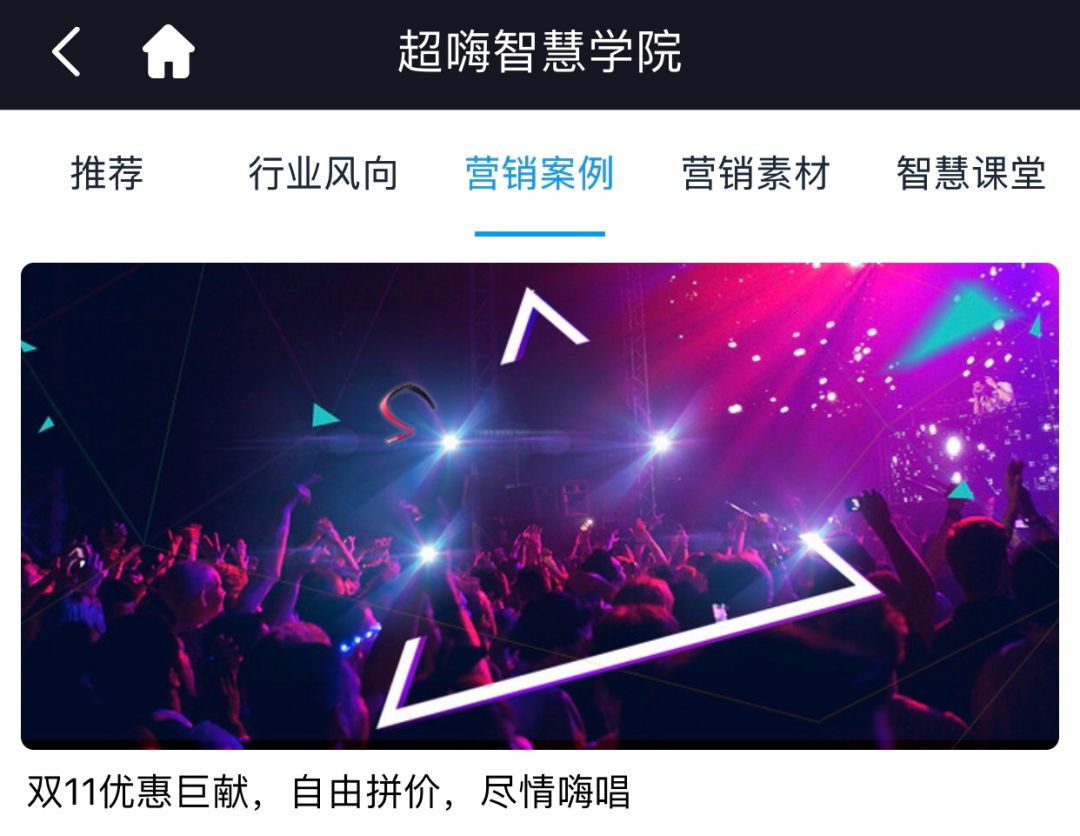
Task: Switch to the 营销素材 tab
Action: pos(756,173)
